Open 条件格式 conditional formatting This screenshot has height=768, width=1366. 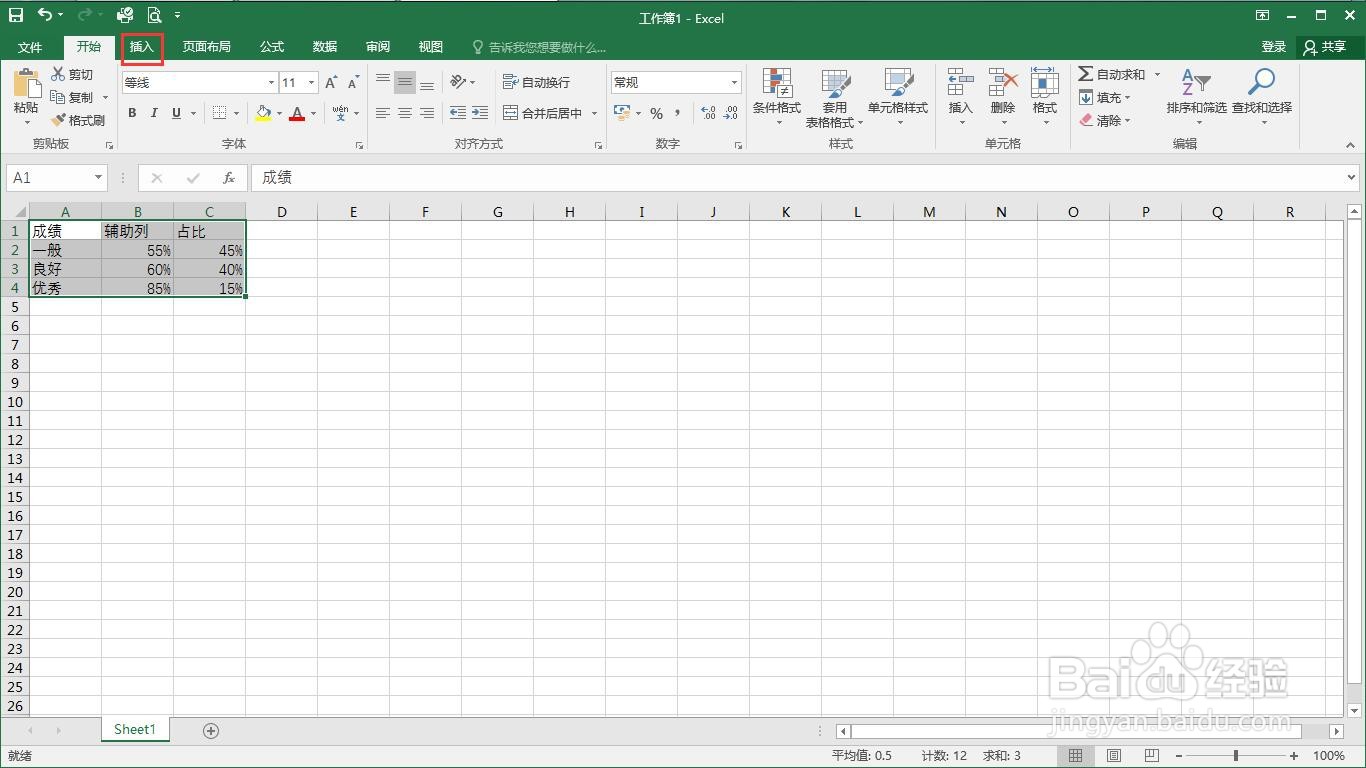777,97
